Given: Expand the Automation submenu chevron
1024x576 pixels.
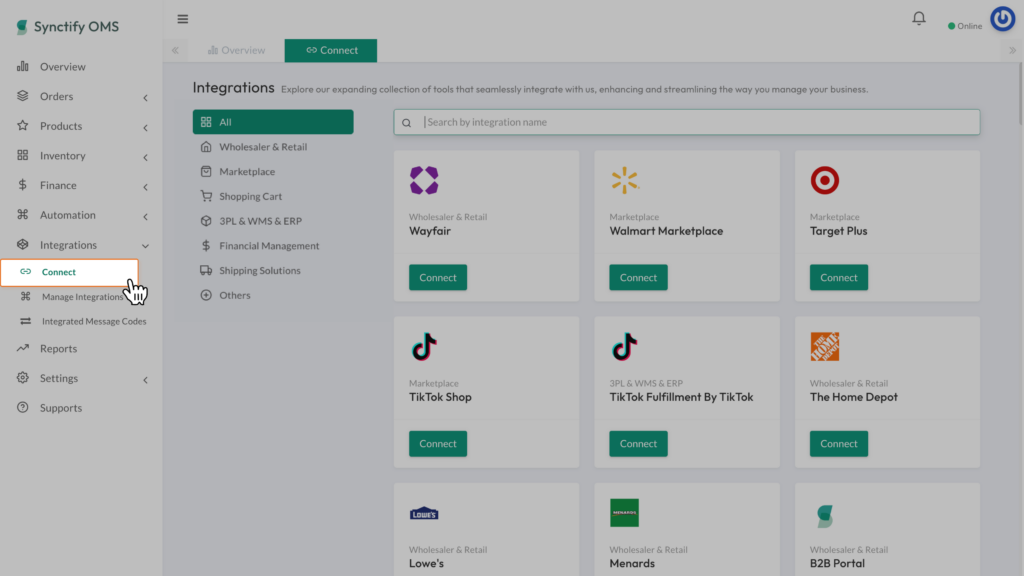Looking at the screenshot, I should click(x=146, y=216).
